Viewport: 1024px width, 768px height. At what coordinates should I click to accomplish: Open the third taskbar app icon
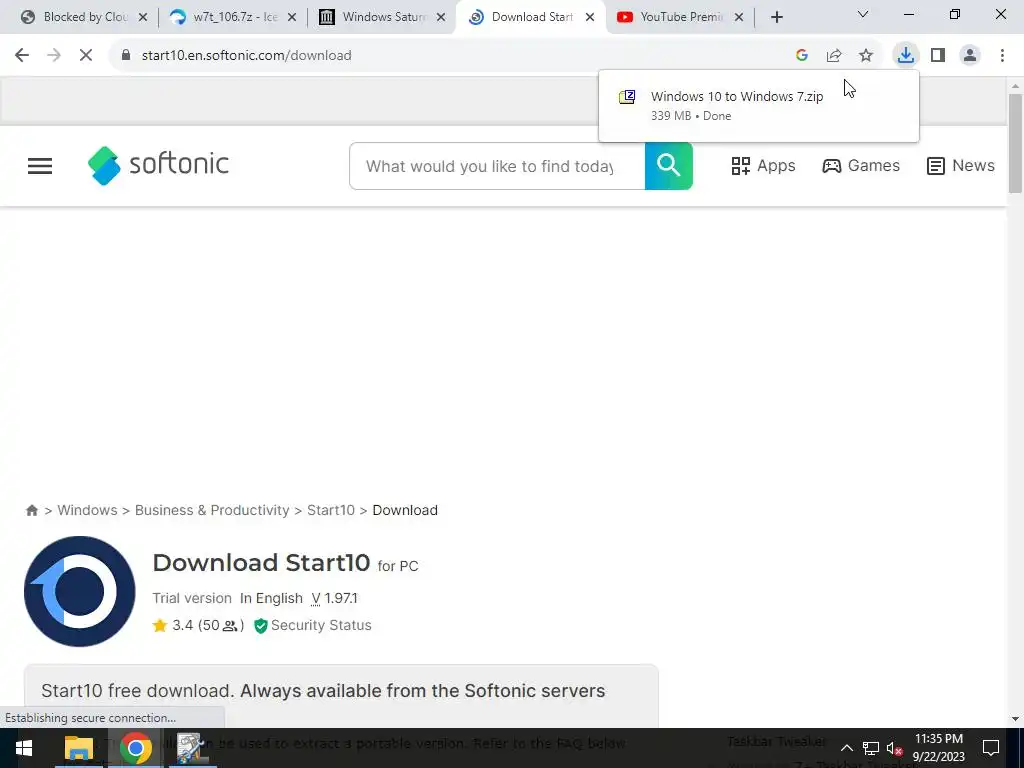tap(192, 748)
